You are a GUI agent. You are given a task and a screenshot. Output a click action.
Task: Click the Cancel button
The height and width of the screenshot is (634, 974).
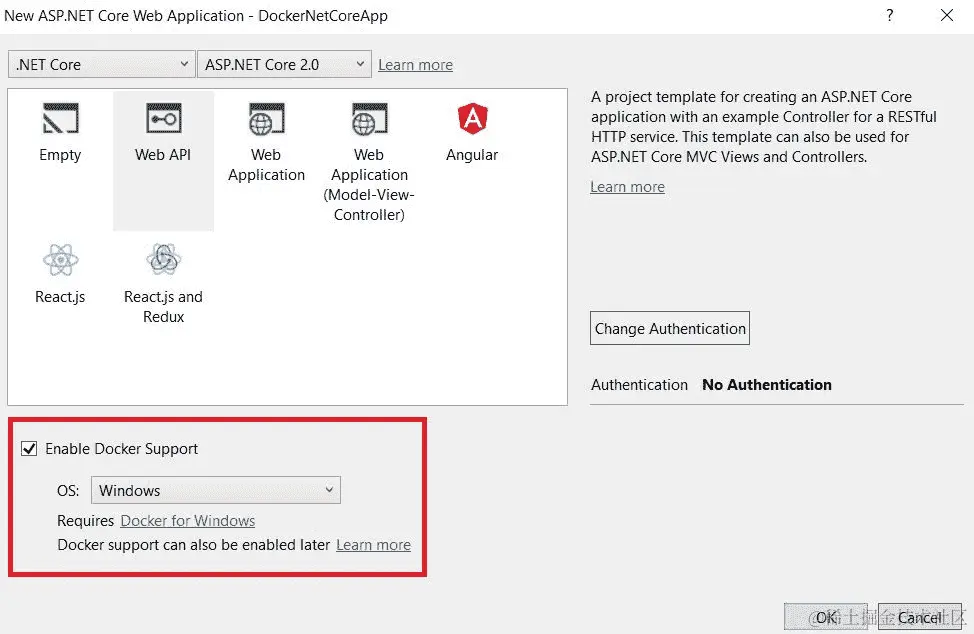920,617
